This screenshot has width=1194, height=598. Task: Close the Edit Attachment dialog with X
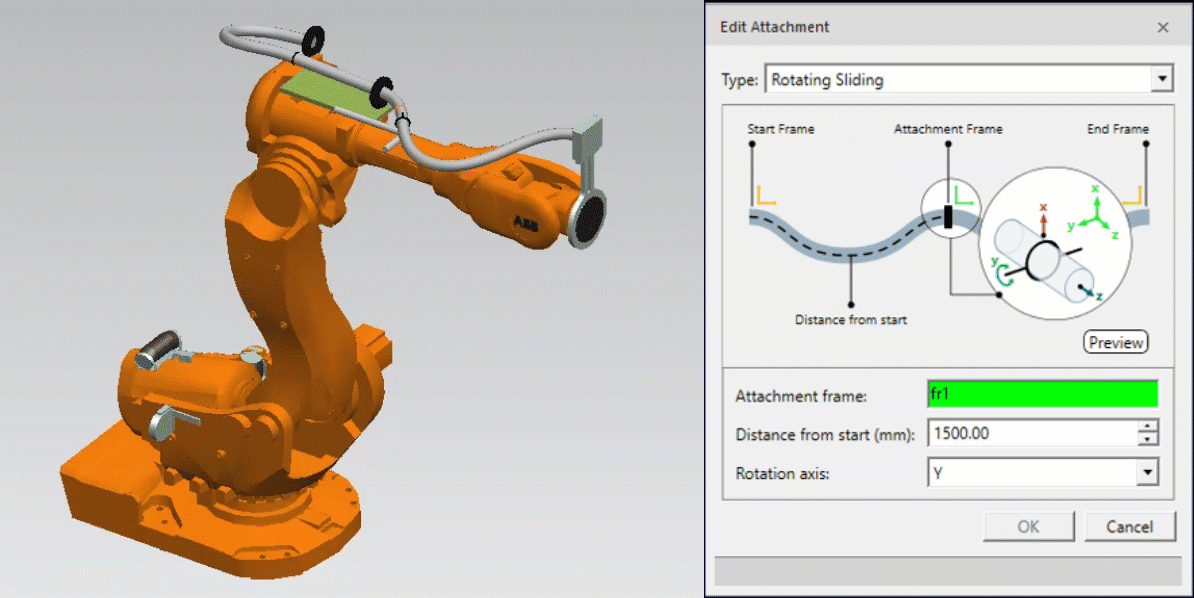(1163, 27)
